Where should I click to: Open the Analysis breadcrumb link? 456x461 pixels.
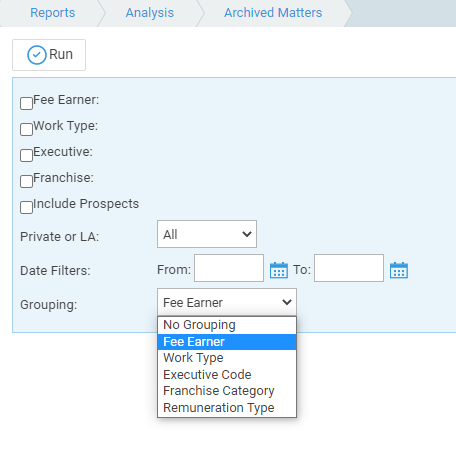150,13
